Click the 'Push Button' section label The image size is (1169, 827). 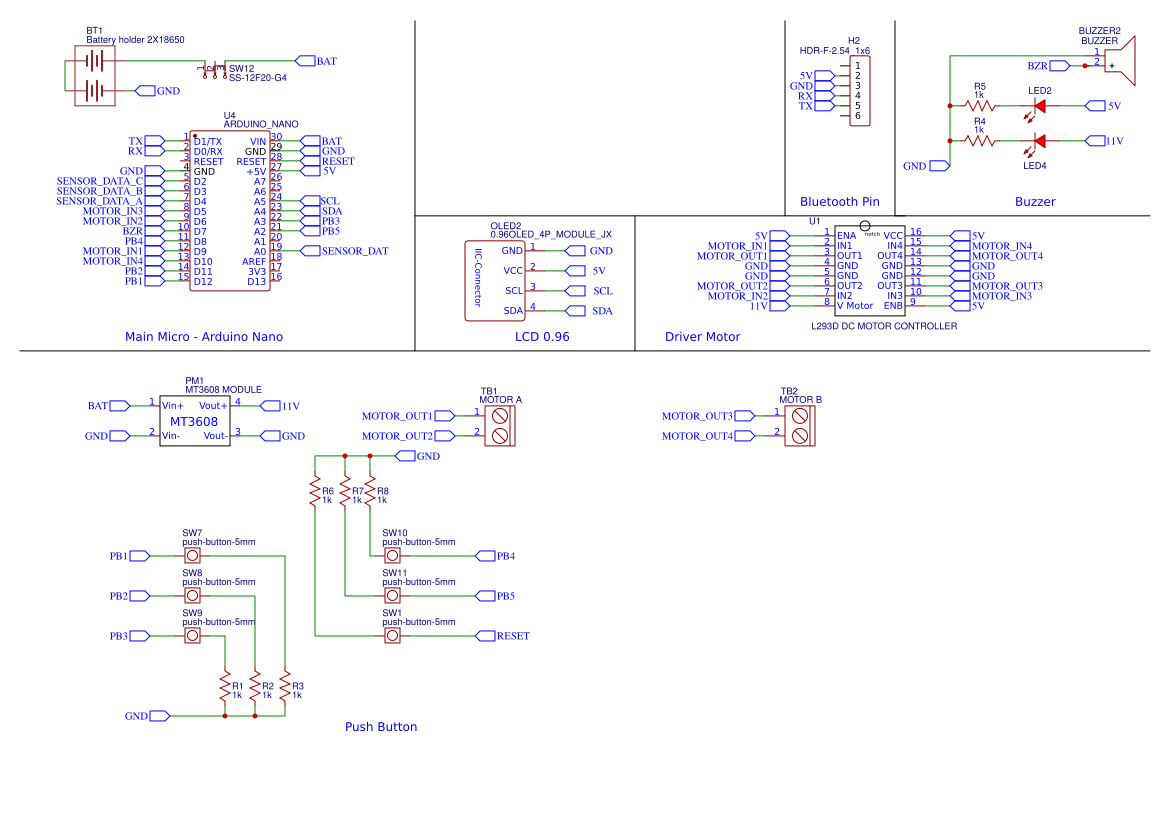381,727
